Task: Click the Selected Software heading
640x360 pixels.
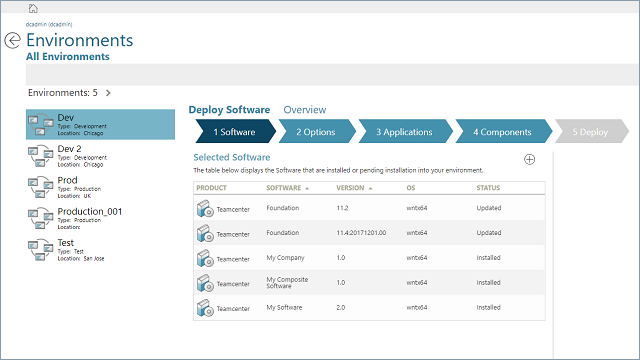Action: click(232, 158)
